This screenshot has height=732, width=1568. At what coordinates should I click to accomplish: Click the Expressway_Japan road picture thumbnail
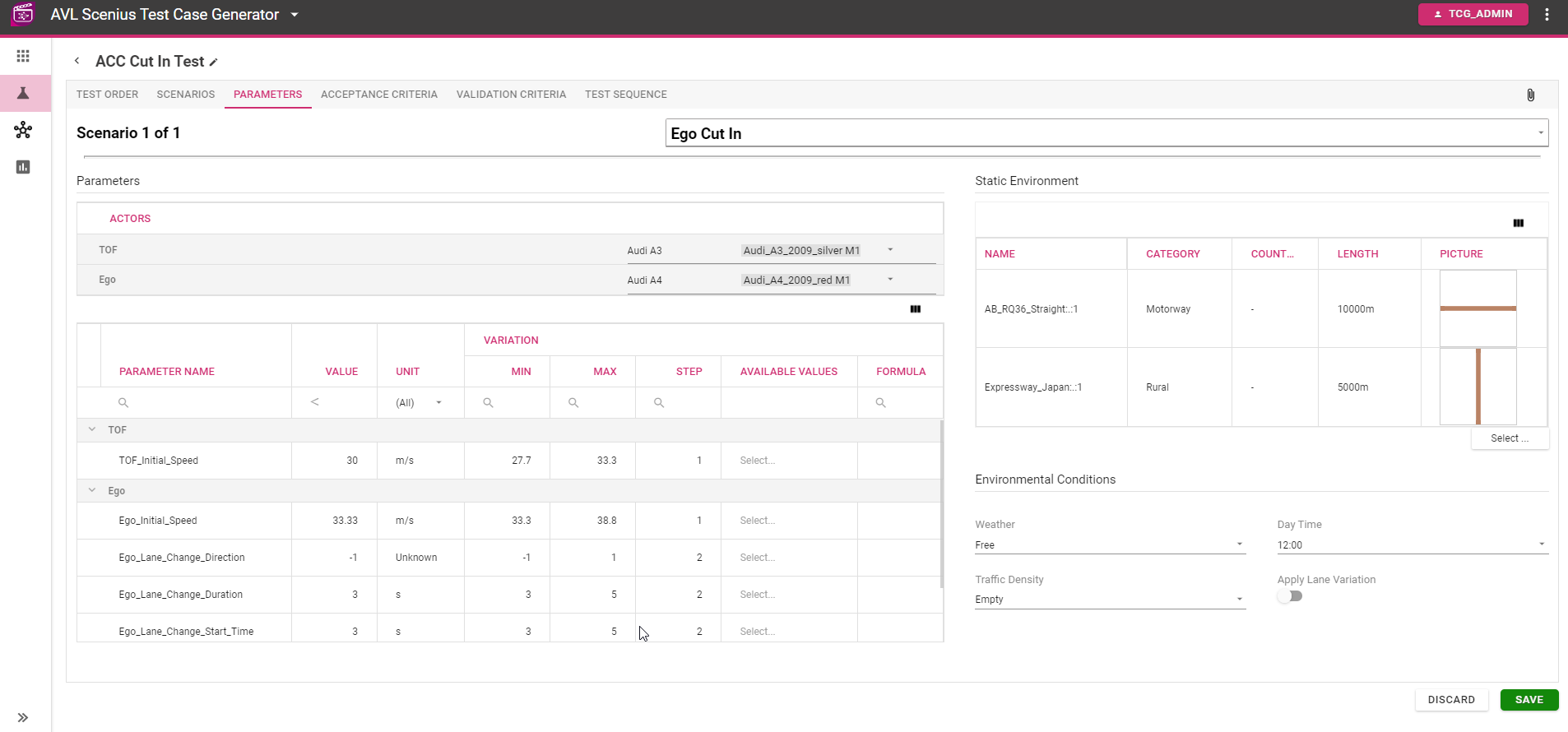click(x=1478, y=387)
